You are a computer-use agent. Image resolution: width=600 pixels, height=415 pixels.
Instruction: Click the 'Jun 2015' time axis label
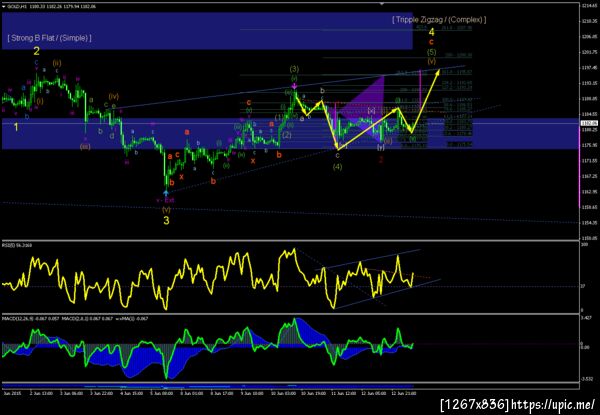pos(13,393)
